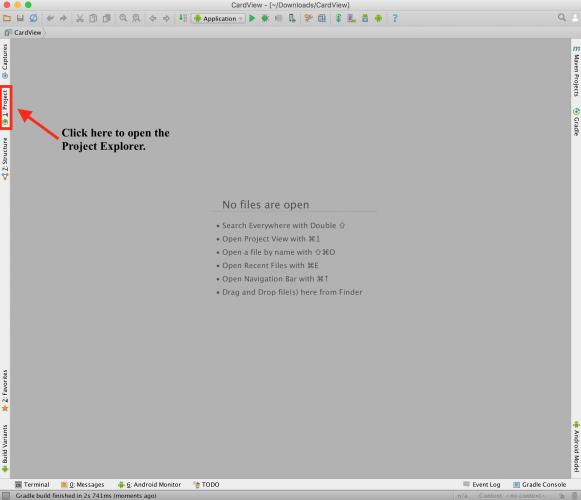Open the 0: Messages tool window
Screen dimensions: 581x500
click(x=83, y=484)
